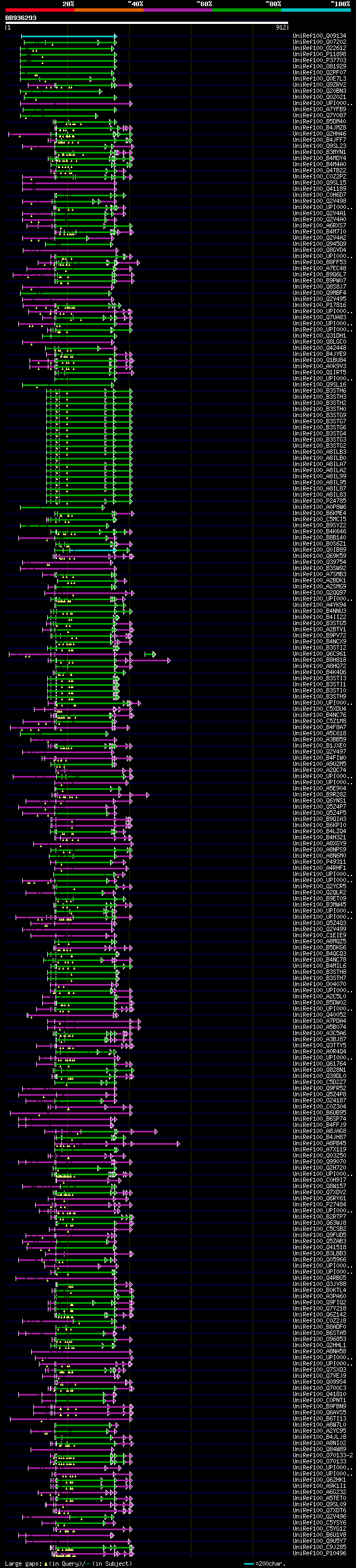This screenshot has width=356, height=1568.
Task: Click the orange ~40% identity legend bar
Action: coord(110,10)
